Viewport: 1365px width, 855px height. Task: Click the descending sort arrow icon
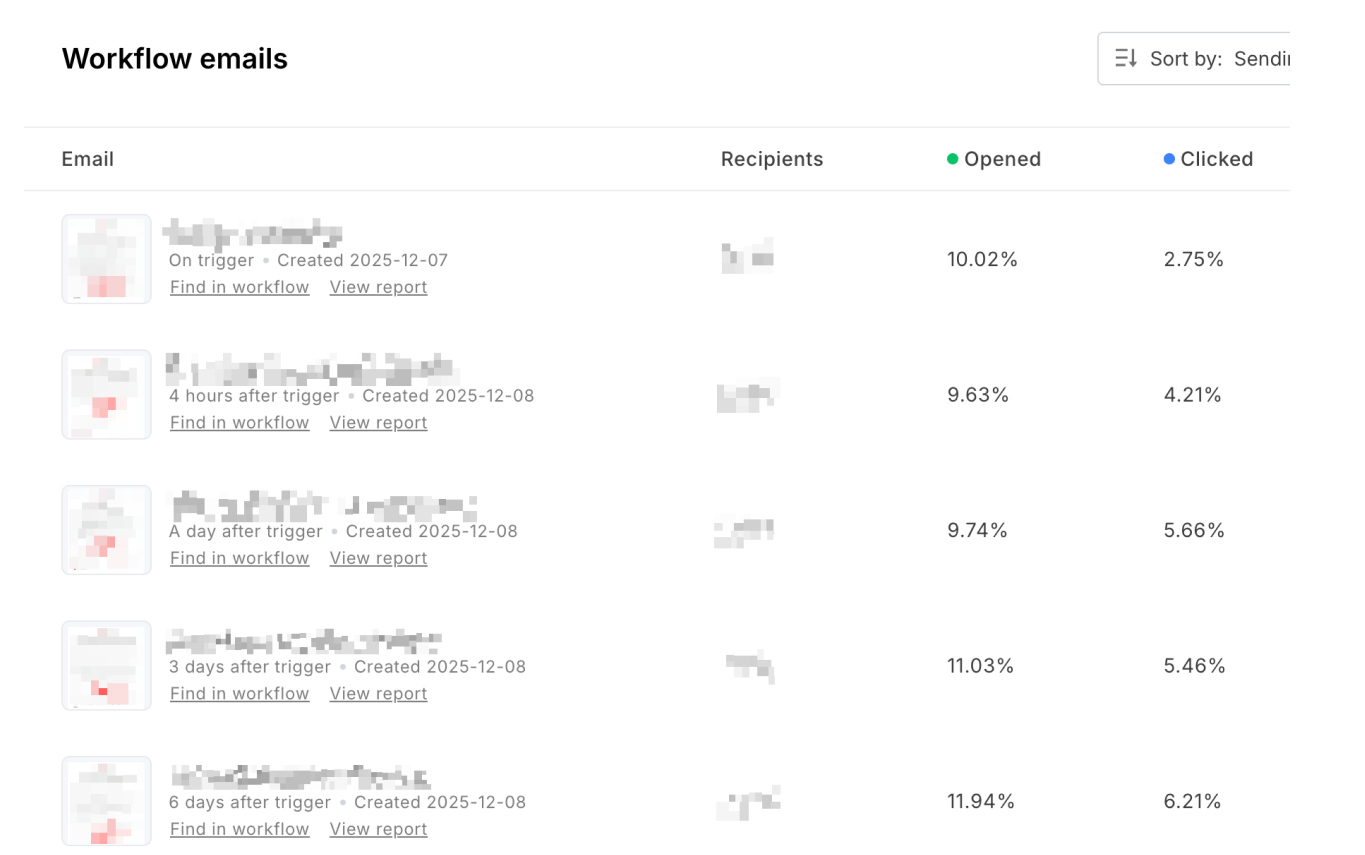tap(1124, 58)
